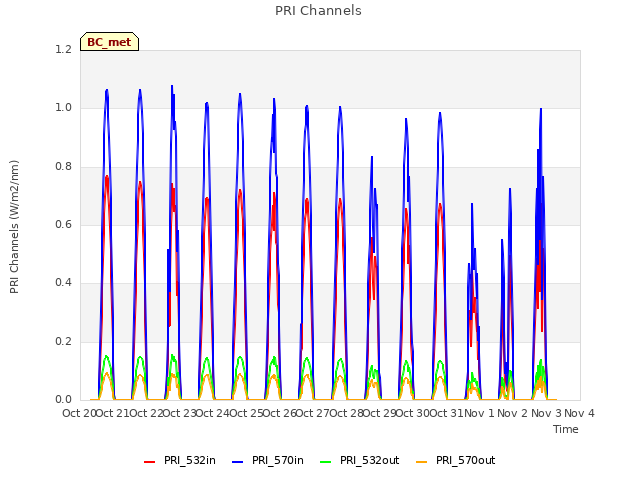Screen dimensions: 640x480
Task: Click the third blue peak's highest spike
Action: (172, 86)
